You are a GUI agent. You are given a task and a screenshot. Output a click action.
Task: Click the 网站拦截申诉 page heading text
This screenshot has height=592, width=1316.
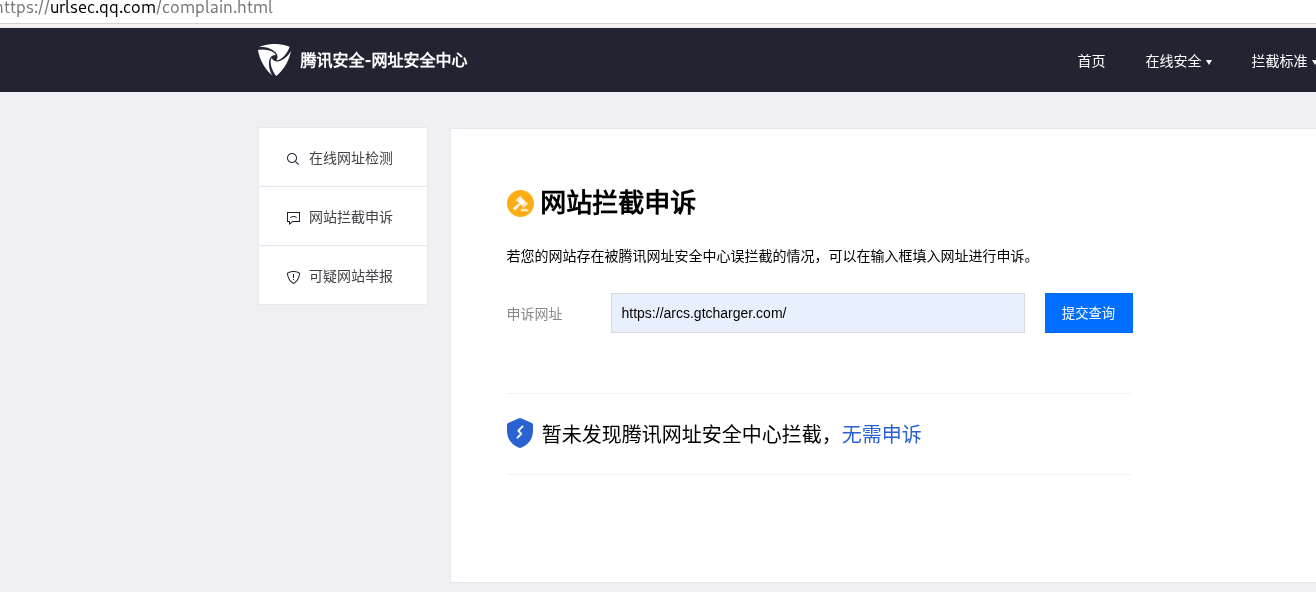pos(618,203)
